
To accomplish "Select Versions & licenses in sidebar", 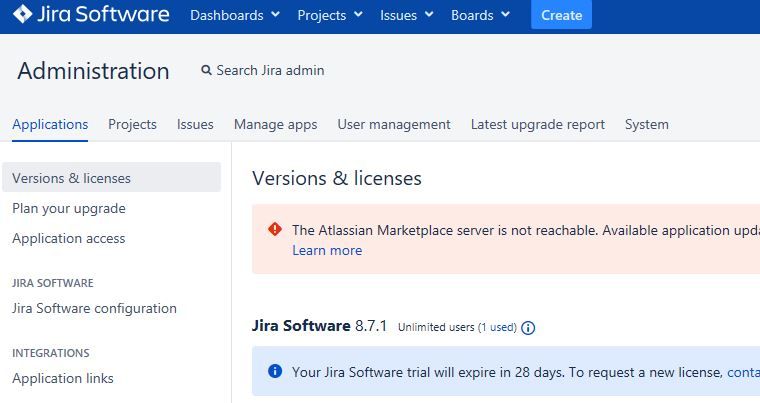I will tap(111, 177).
